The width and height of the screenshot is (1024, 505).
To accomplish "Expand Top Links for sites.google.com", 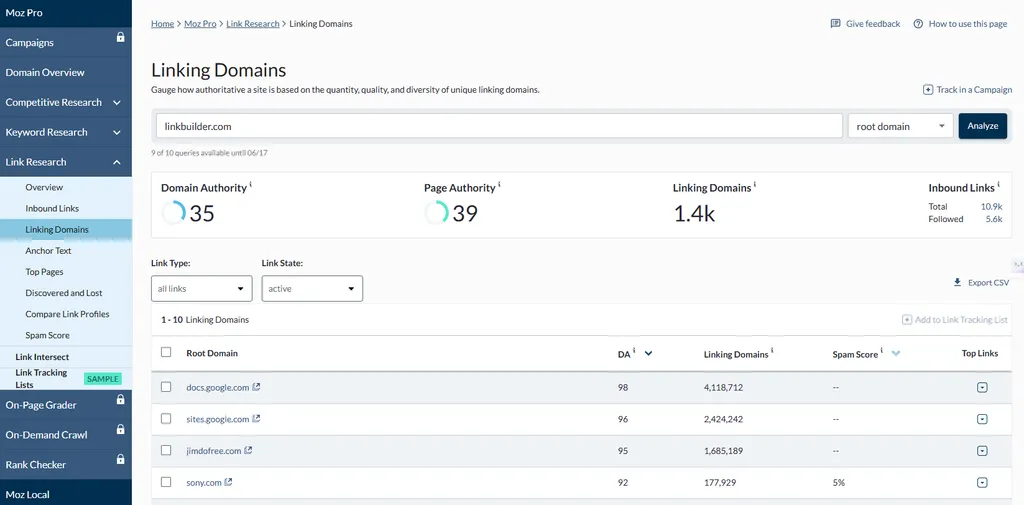I will click(982, 419).
